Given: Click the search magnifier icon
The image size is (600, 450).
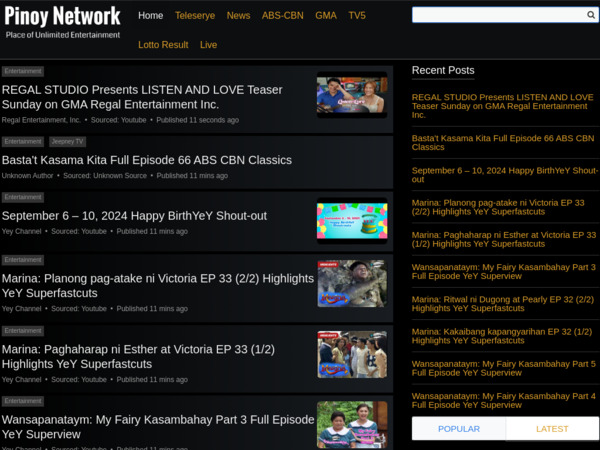Looking at the screenshot, I should pos(591,15).
